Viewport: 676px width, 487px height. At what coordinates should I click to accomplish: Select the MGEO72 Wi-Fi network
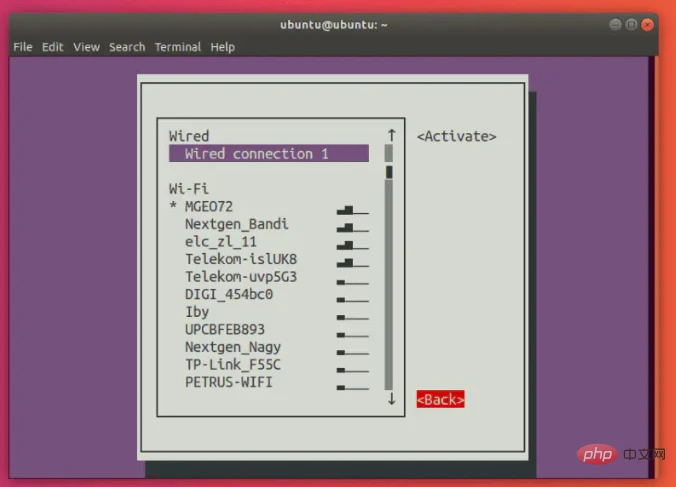tap(209, 206)
